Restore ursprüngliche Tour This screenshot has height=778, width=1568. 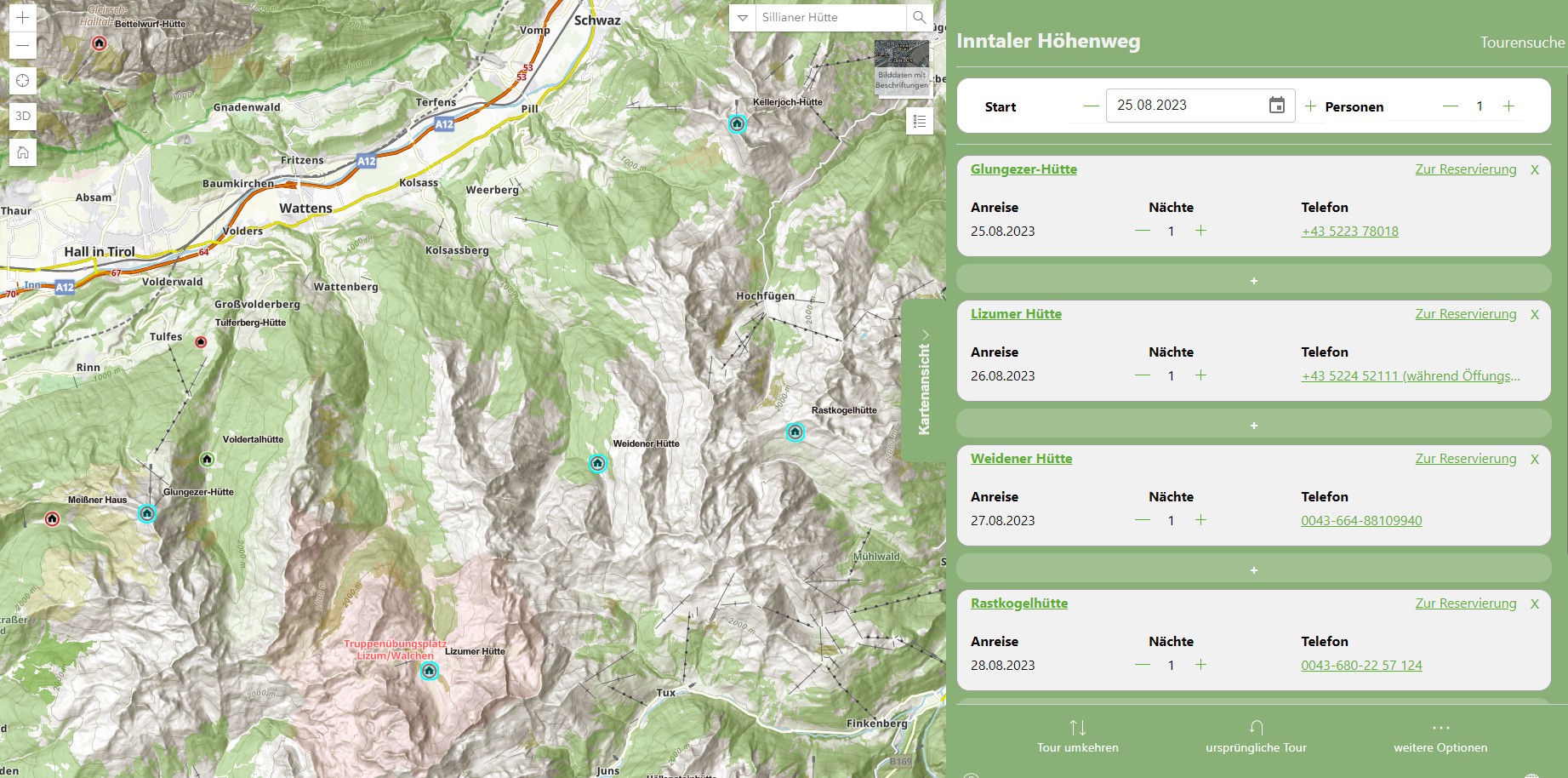tap(1256, 737)
